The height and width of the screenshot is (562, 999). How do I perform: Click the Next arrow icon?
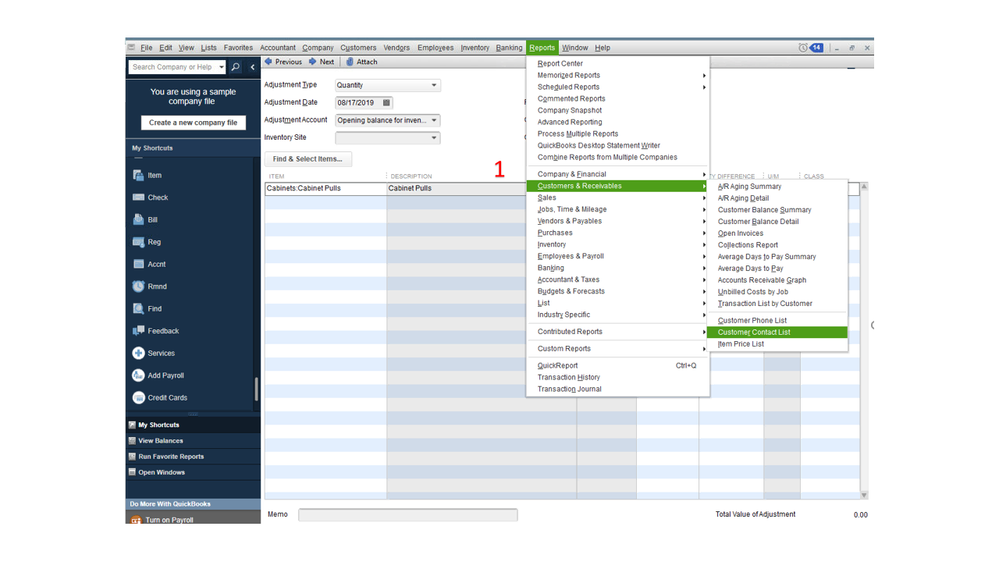[312, 62]
